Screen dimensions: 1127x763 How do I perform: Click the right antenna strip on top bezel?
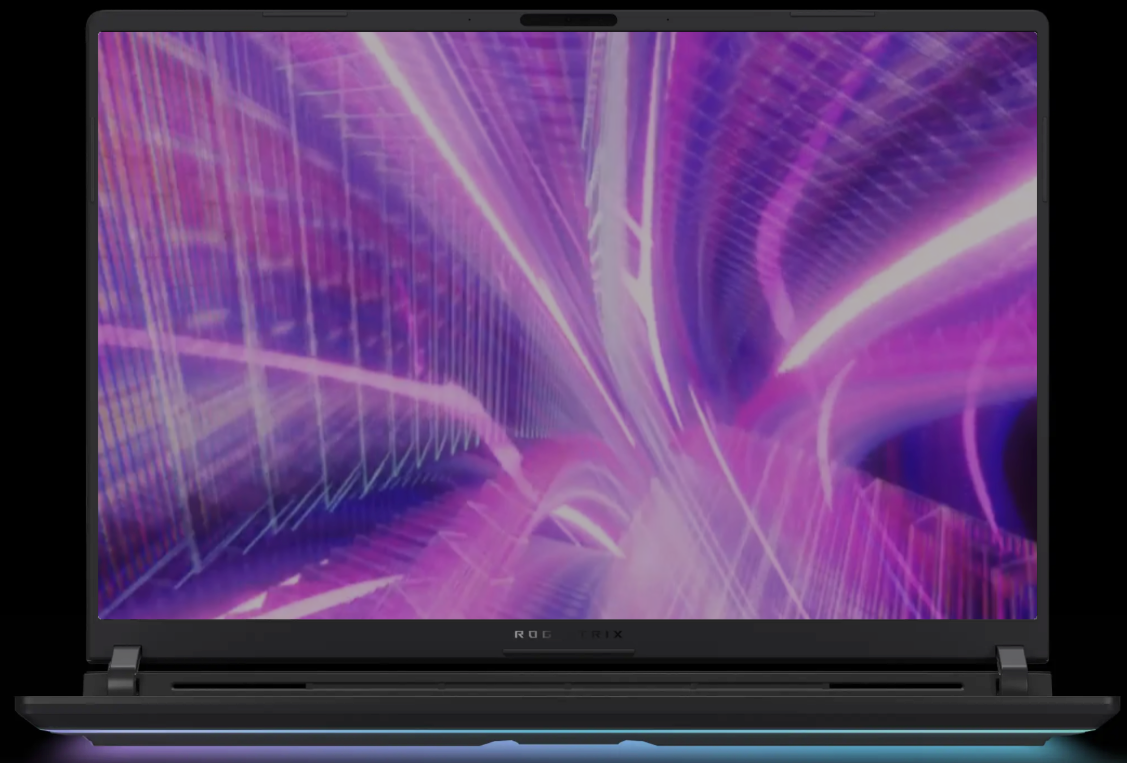[831, 15]
